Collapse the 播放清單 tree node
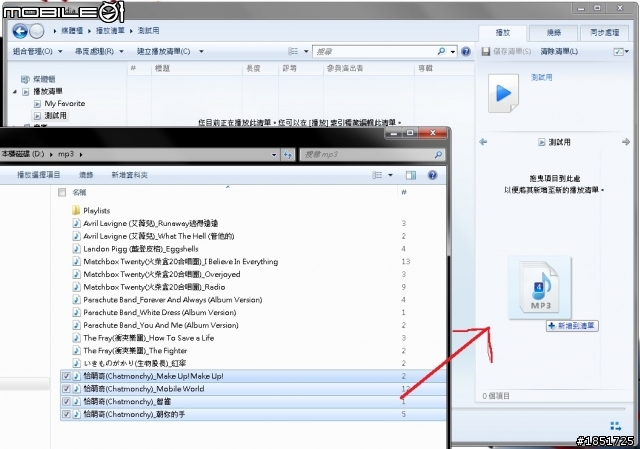The image size is (640, 449). click(15, 91)
